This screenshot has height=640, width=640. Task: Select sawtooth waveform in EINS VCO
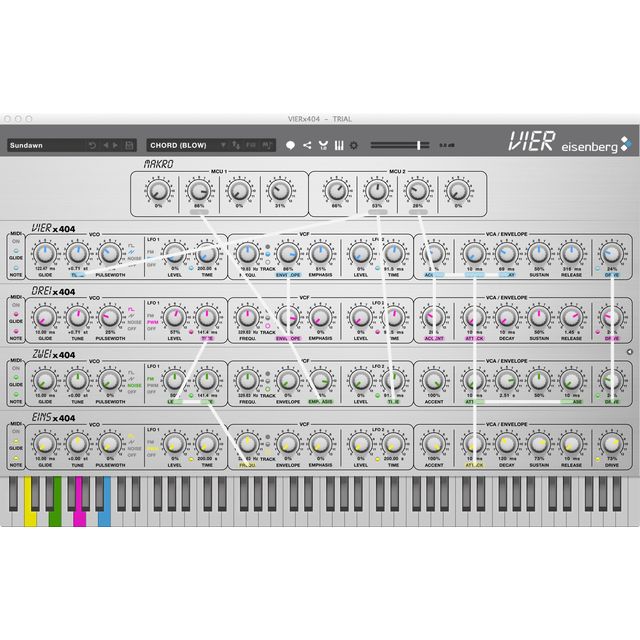coord(131,442)
